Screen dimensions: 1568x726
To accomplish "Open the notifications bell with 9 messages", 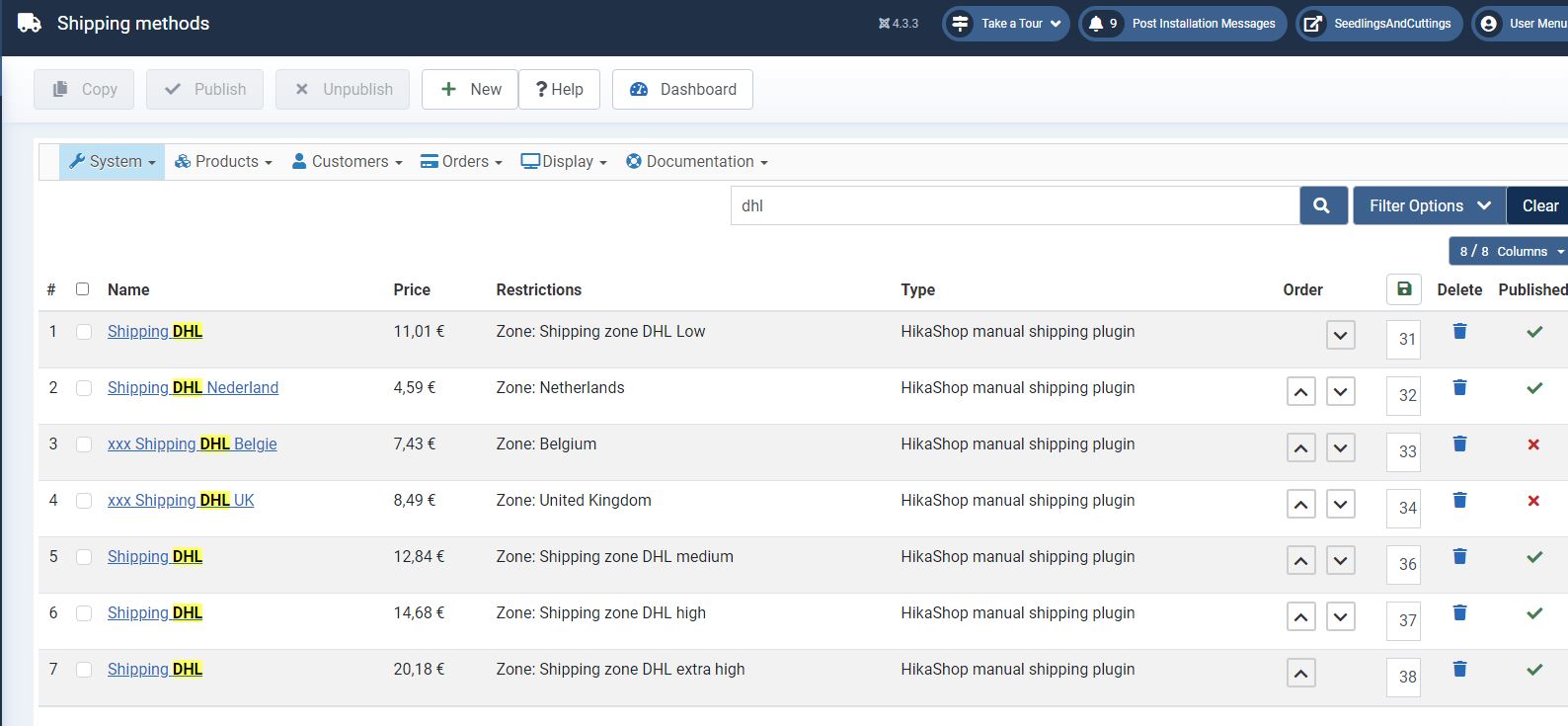I will [1102, 24].
